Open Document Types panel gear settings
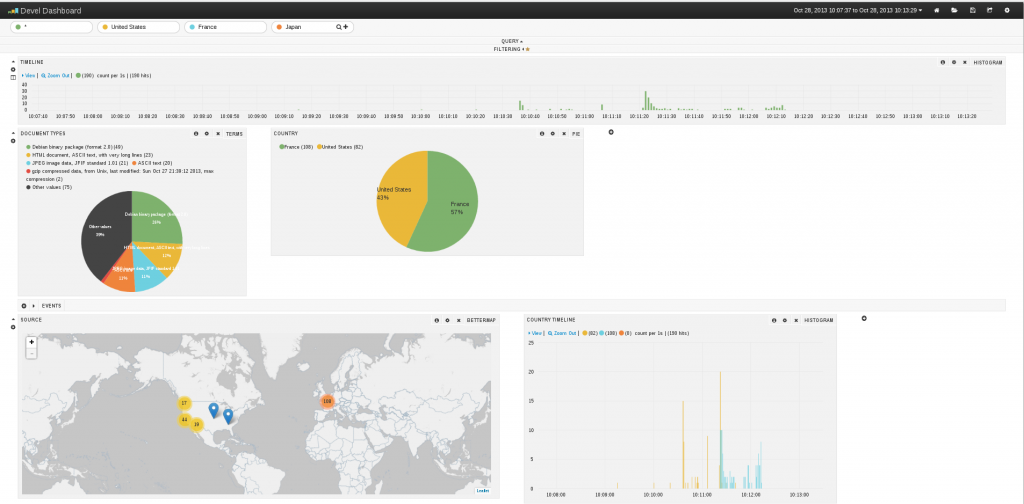The width and height of the screenshot is (1024, 504). (x=206, y=134)
